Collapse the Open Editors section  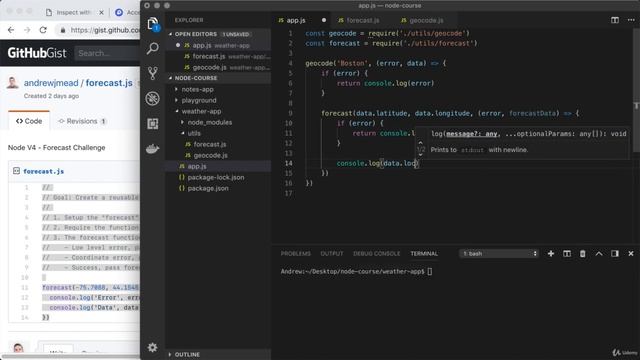click(x=171, y=34)
